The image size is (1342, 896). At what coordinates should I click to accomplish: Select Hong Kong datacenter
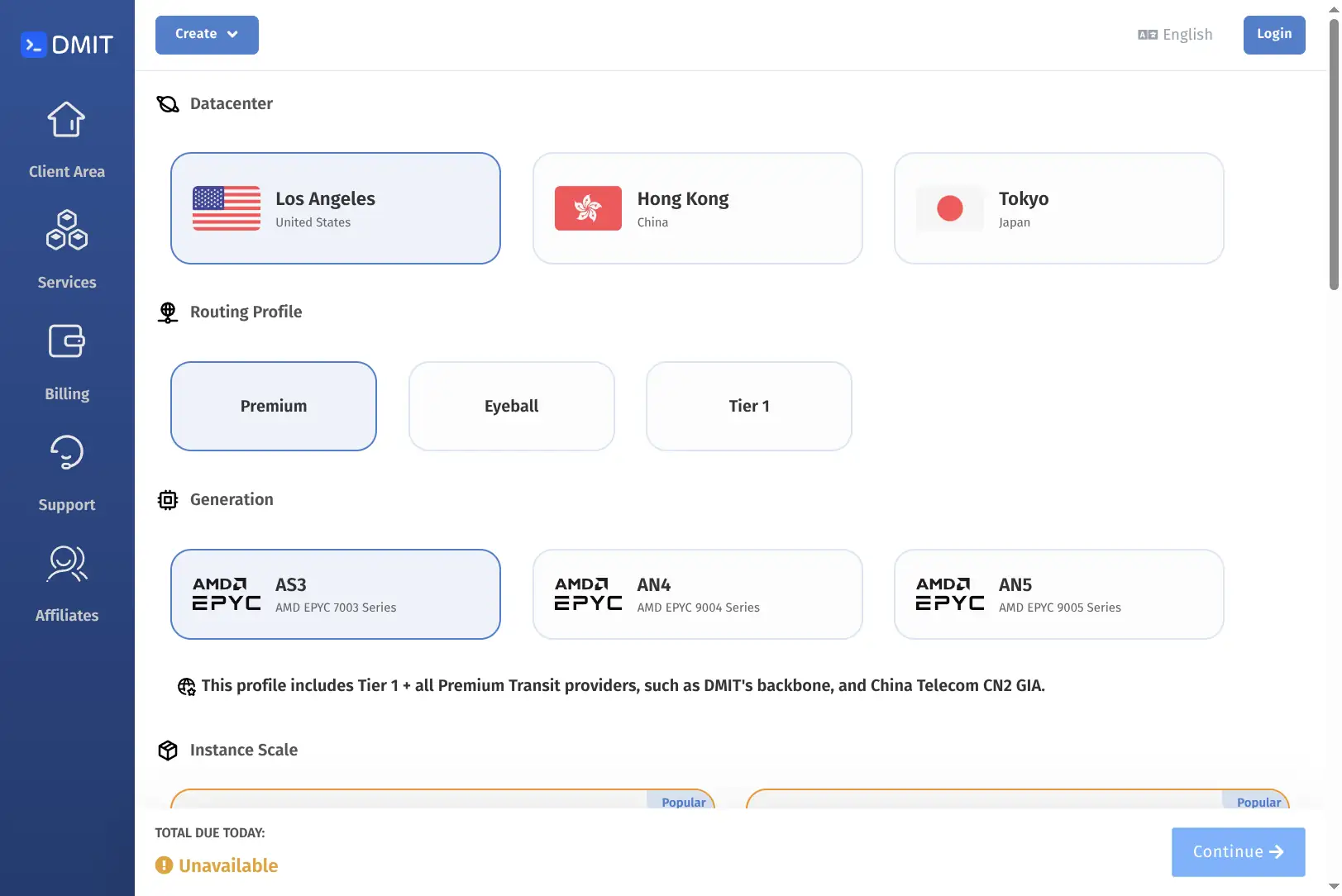click(697, 208)
